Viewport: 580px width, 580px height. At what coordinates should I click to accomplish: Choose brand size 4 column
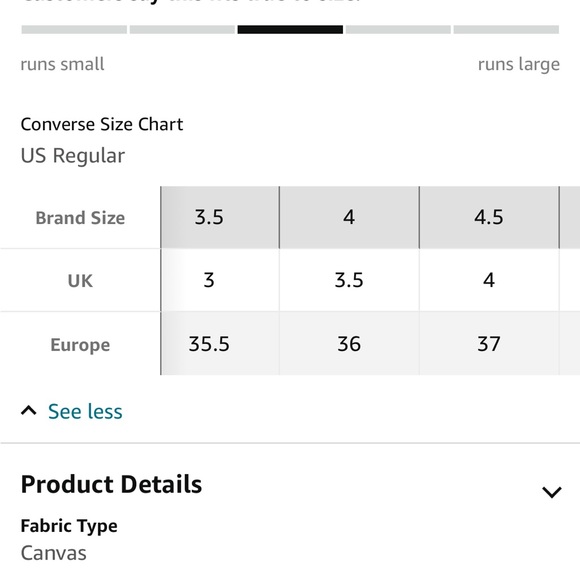point(349,217)
